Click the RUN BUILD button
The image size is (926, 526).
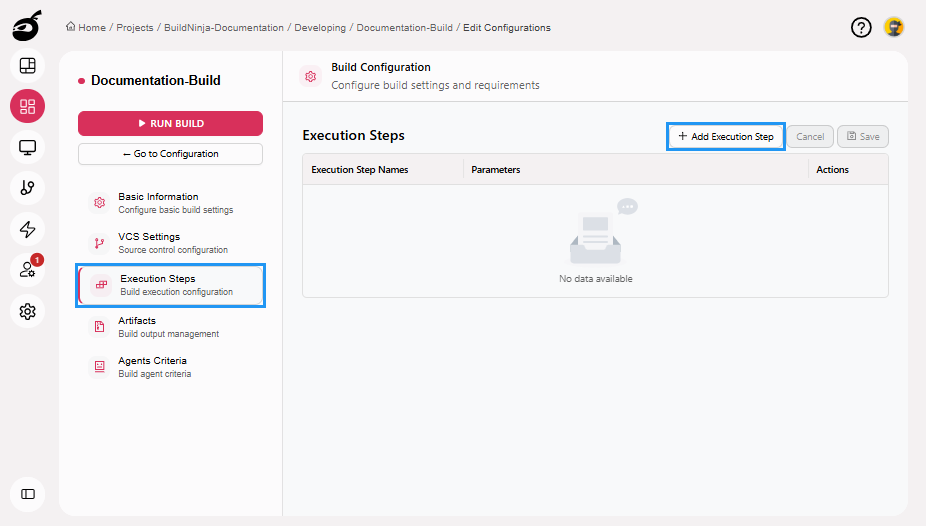pyautogui.click(x=171, y=123)
